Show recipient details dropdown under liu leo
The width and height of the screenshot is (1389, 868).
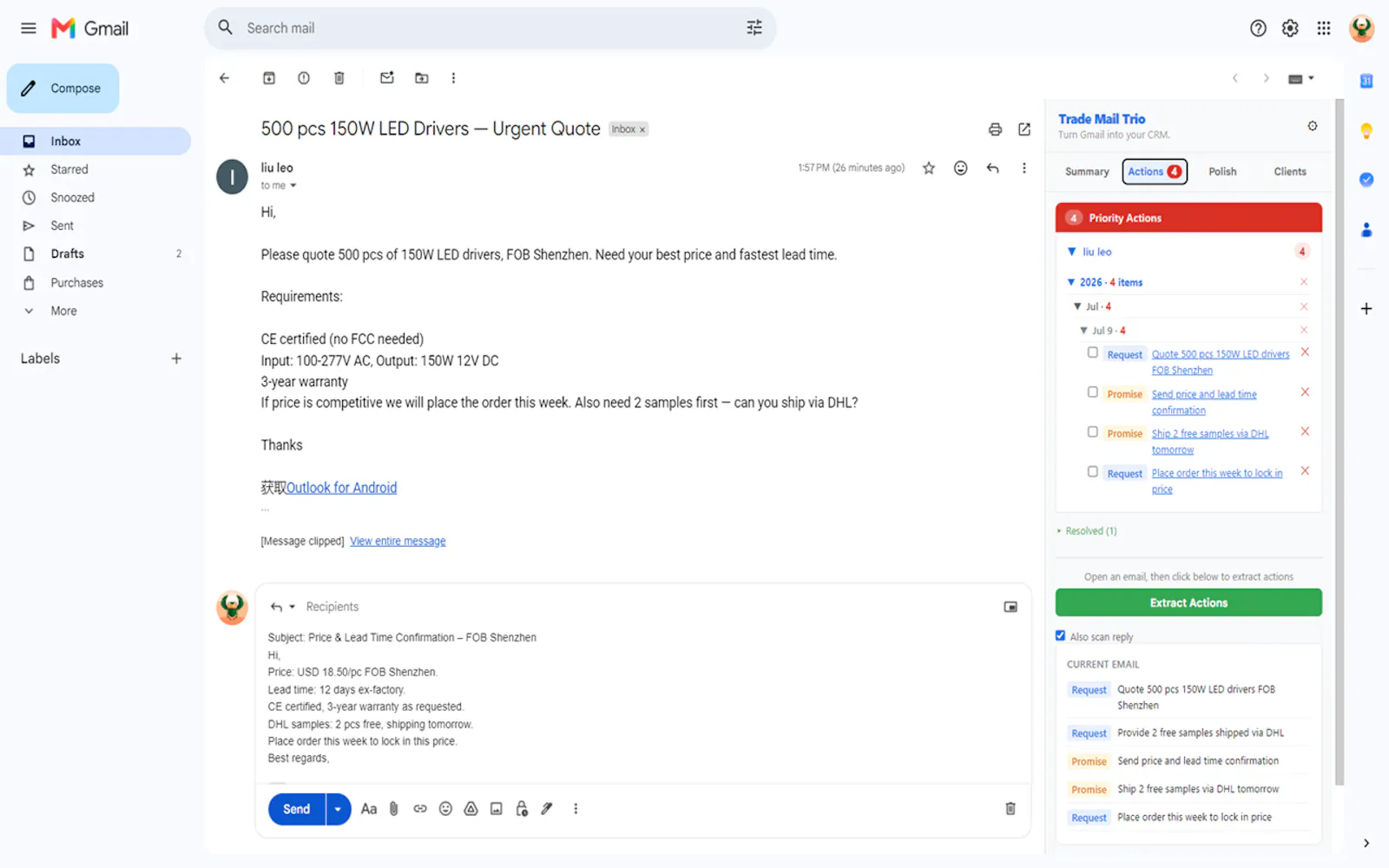[293, 186]
